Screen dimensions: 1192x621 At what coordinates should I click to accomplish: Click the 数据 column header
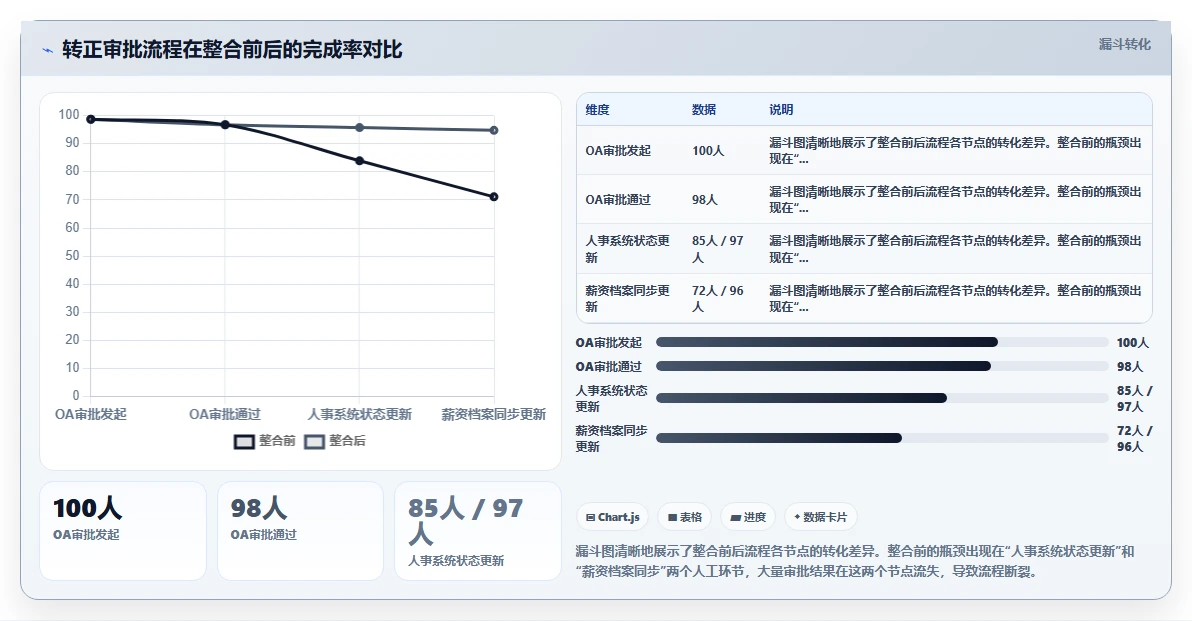coord(704,109)
